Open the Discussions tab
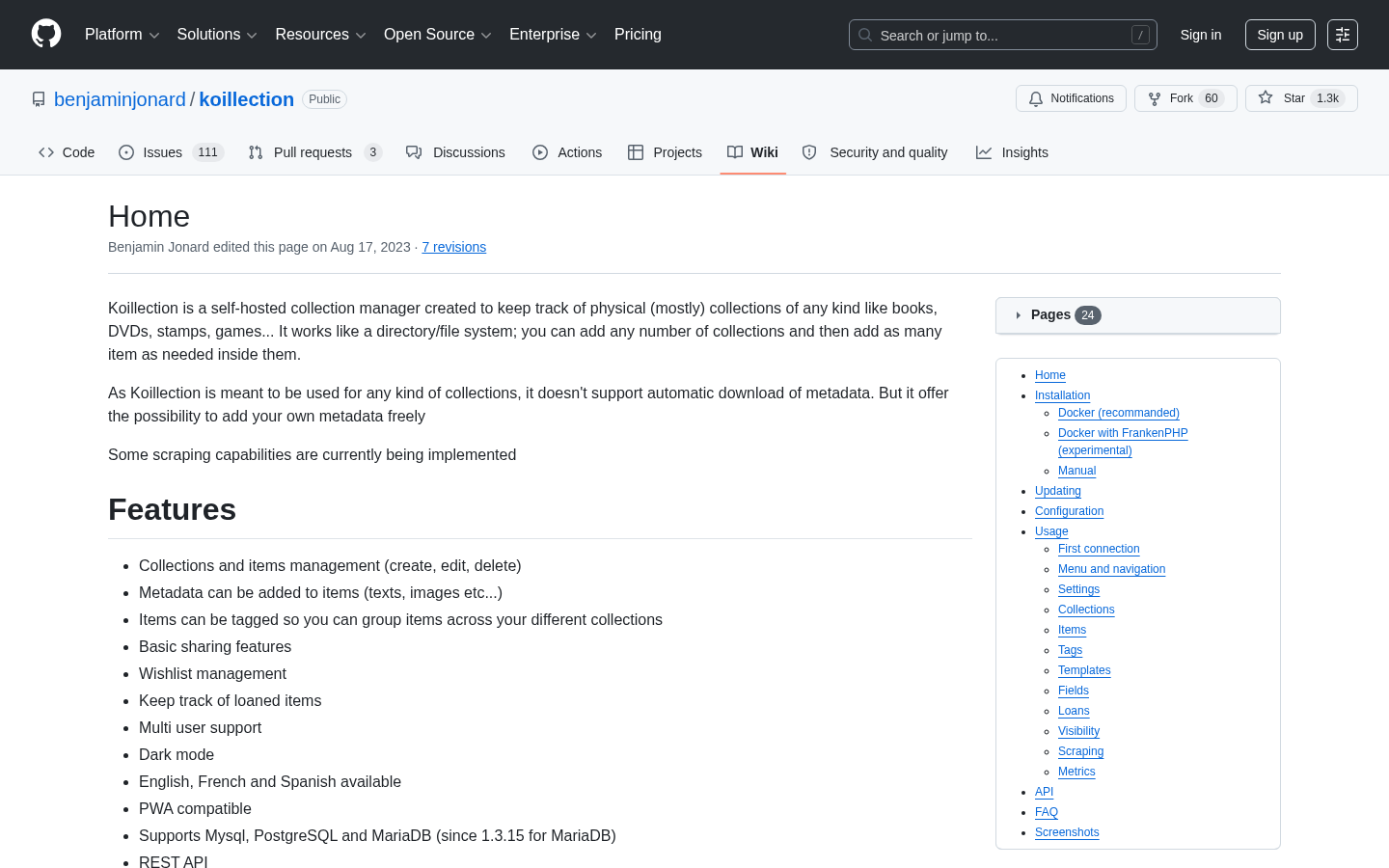Image resolution: width=1389 pixels, height=868 pixels. (455, 152)
